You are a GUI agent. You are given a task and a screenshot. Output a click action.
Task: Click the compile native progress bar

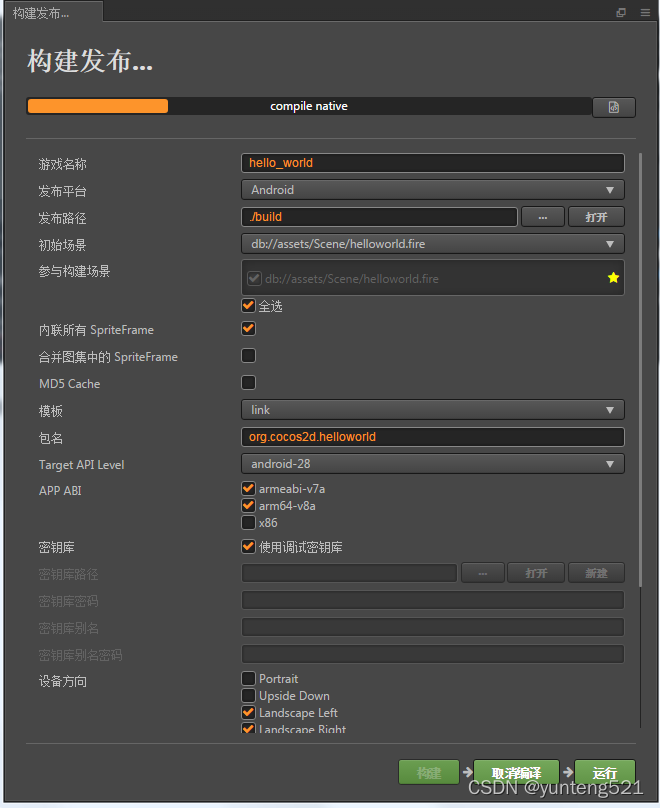309,106
